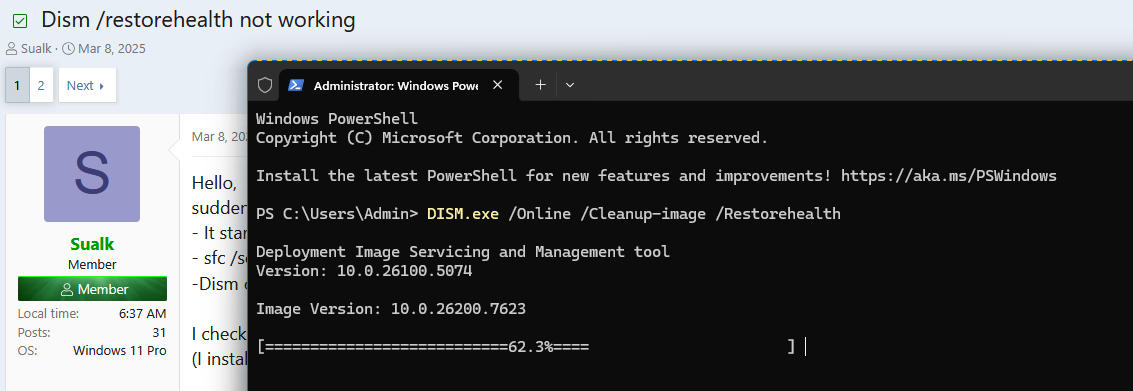Image resolution: width=1133 pixels, height=391 pixels.
Task: Expand the terminal profiles dropdown arrow
Action: pyautogui.click(x=569, y=85)
